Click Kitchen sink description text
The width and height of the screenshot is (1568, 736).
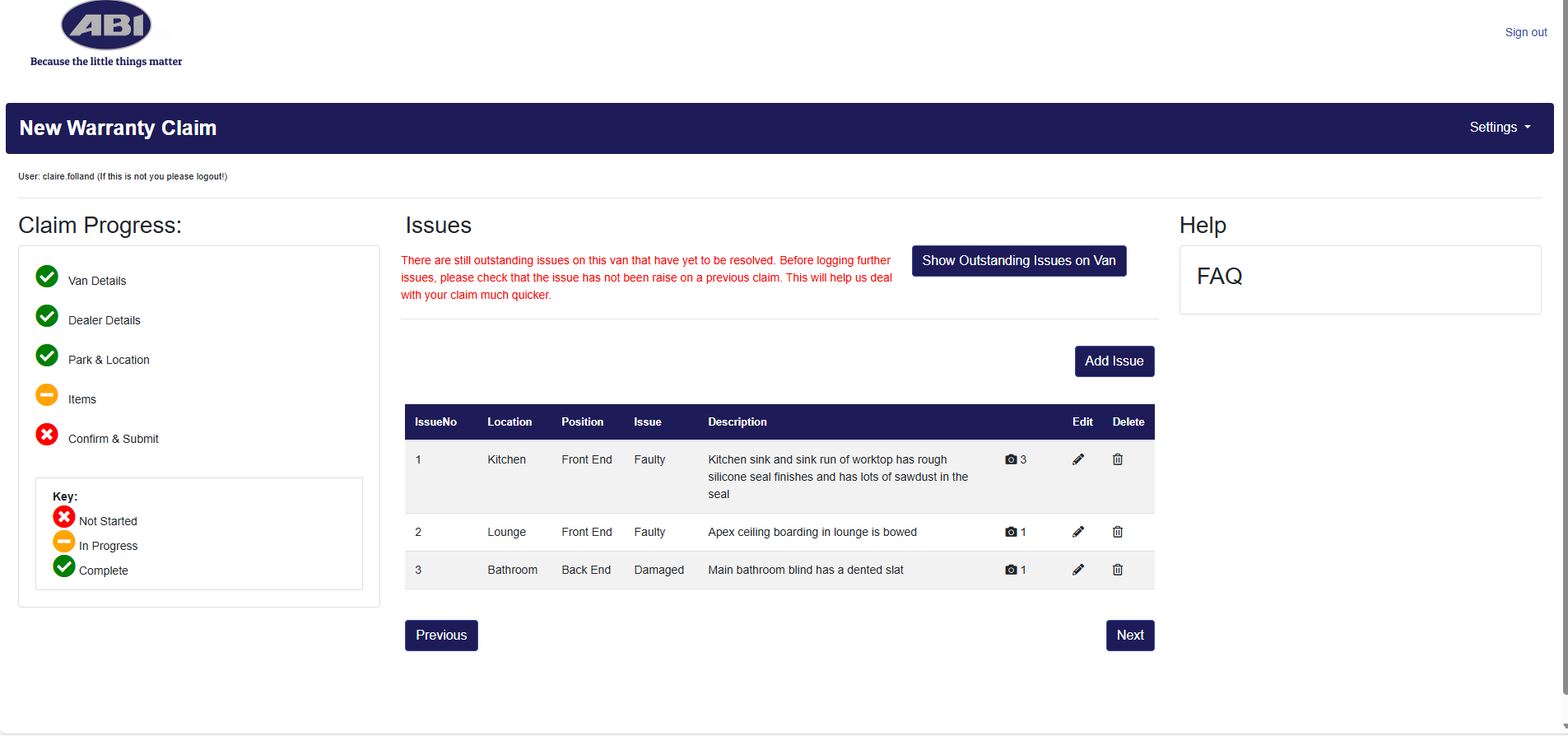(838, 477)
